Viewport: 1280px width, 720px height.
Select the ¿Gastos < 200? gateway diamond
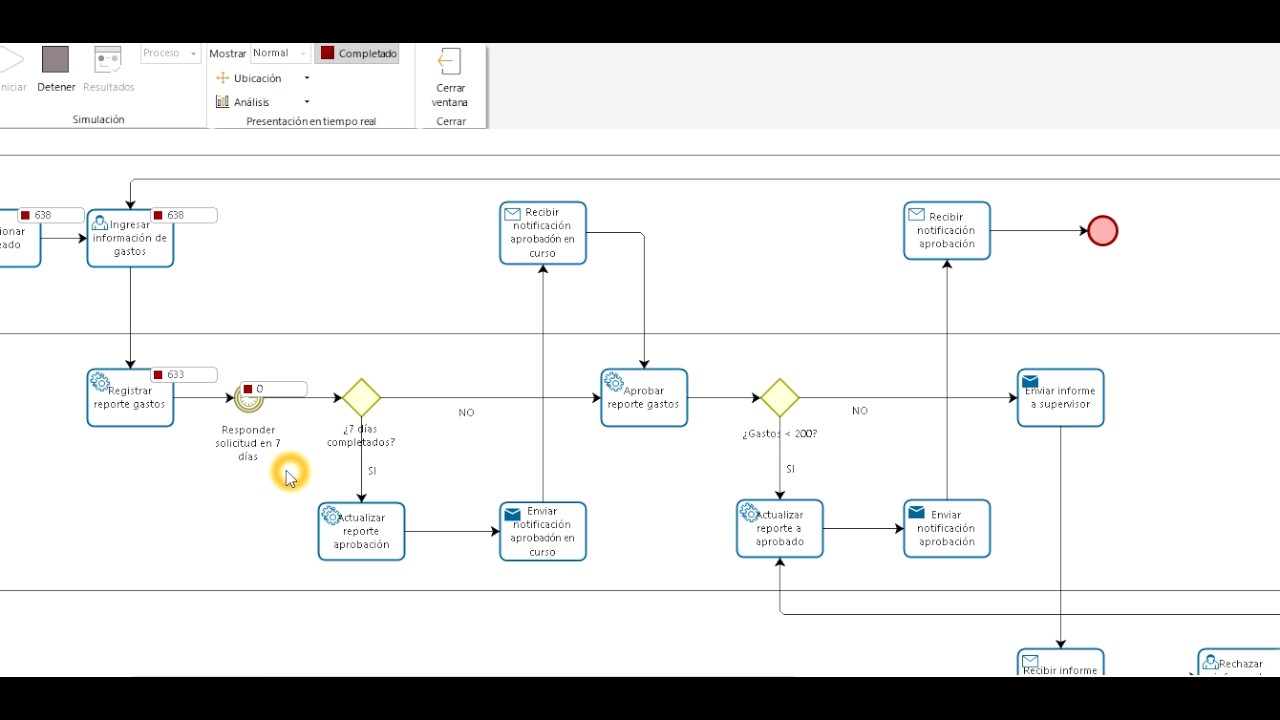click(x=780, y=398)
